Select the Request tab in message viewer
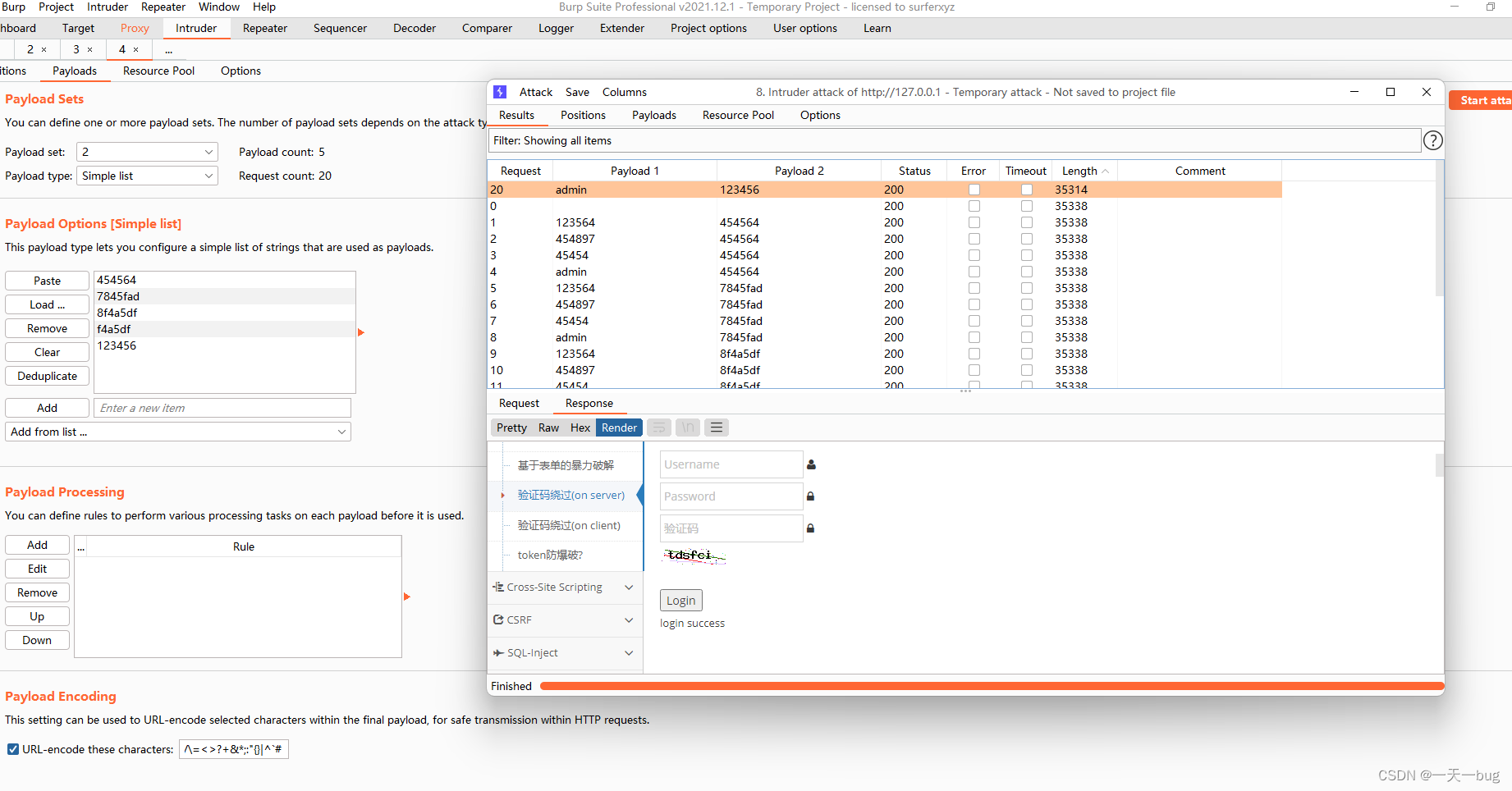1512x791 pixels. point(519,403)
